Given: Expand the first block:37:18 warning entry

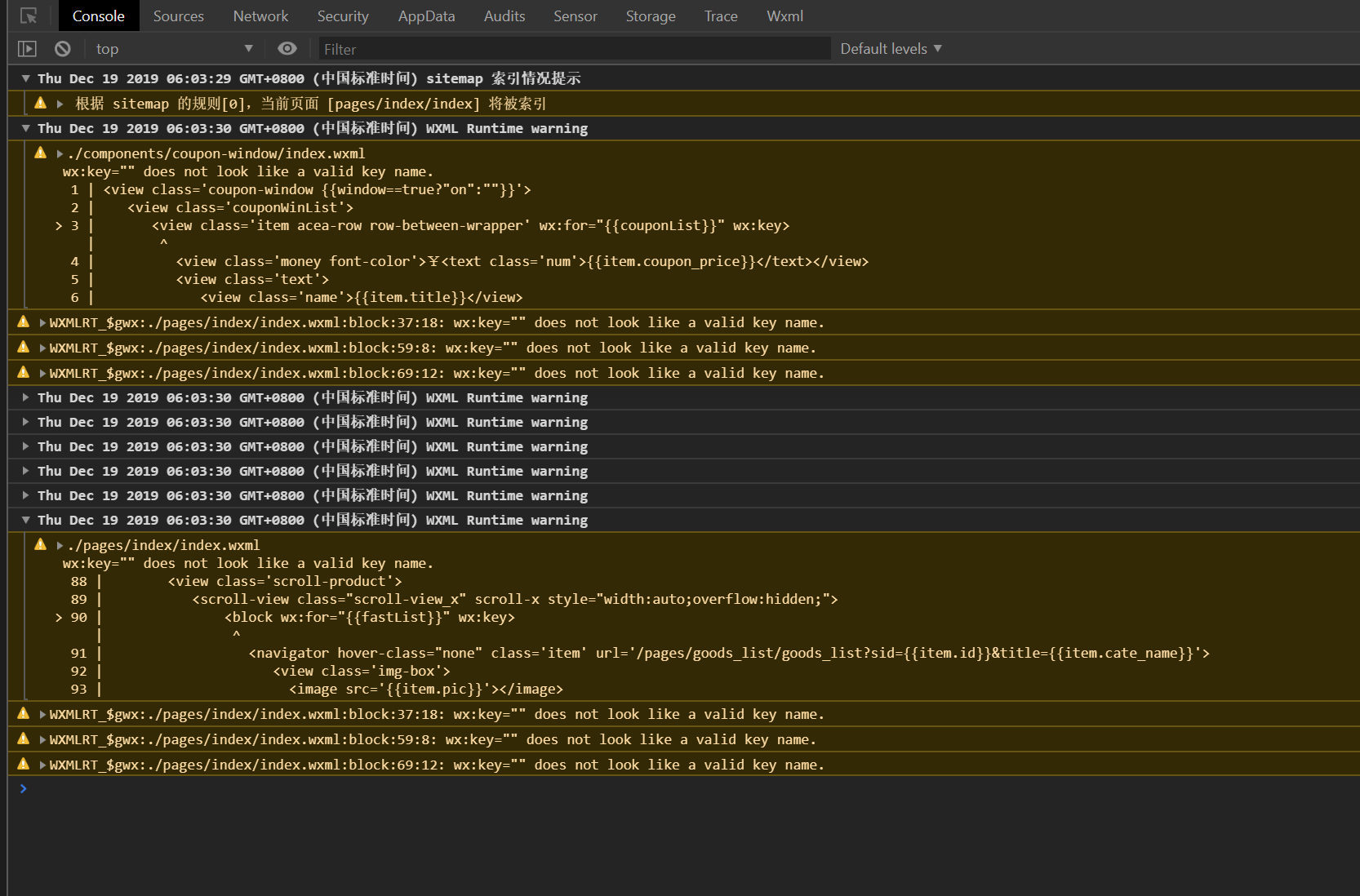Looking at the screenshot, I should click(42, 323).
